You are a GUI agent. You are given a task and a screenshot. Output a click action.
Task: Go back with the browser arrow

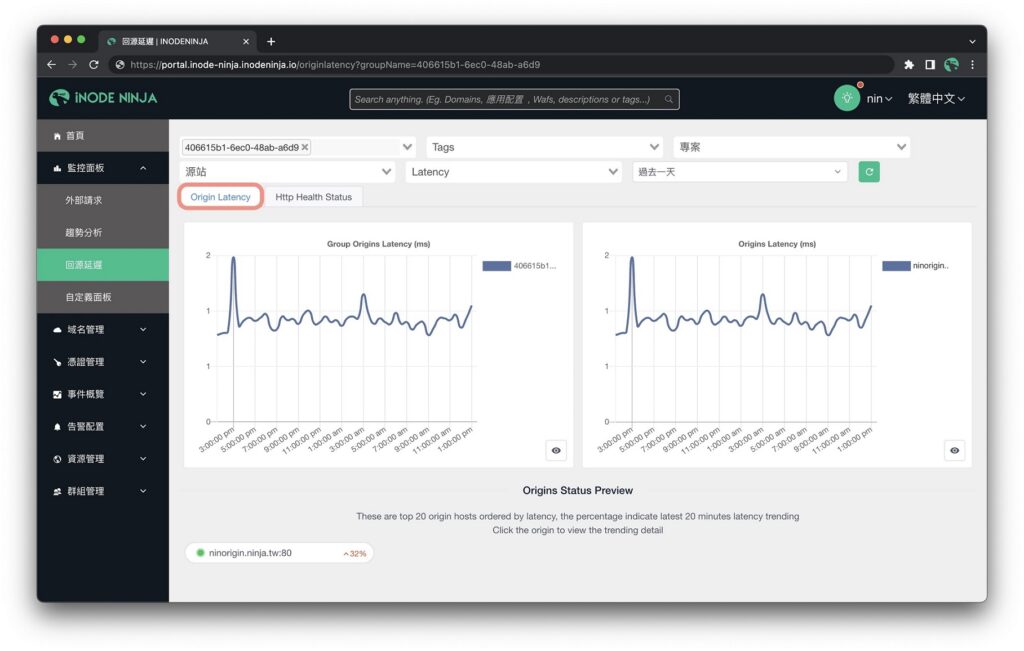click(x=52, y=65)
